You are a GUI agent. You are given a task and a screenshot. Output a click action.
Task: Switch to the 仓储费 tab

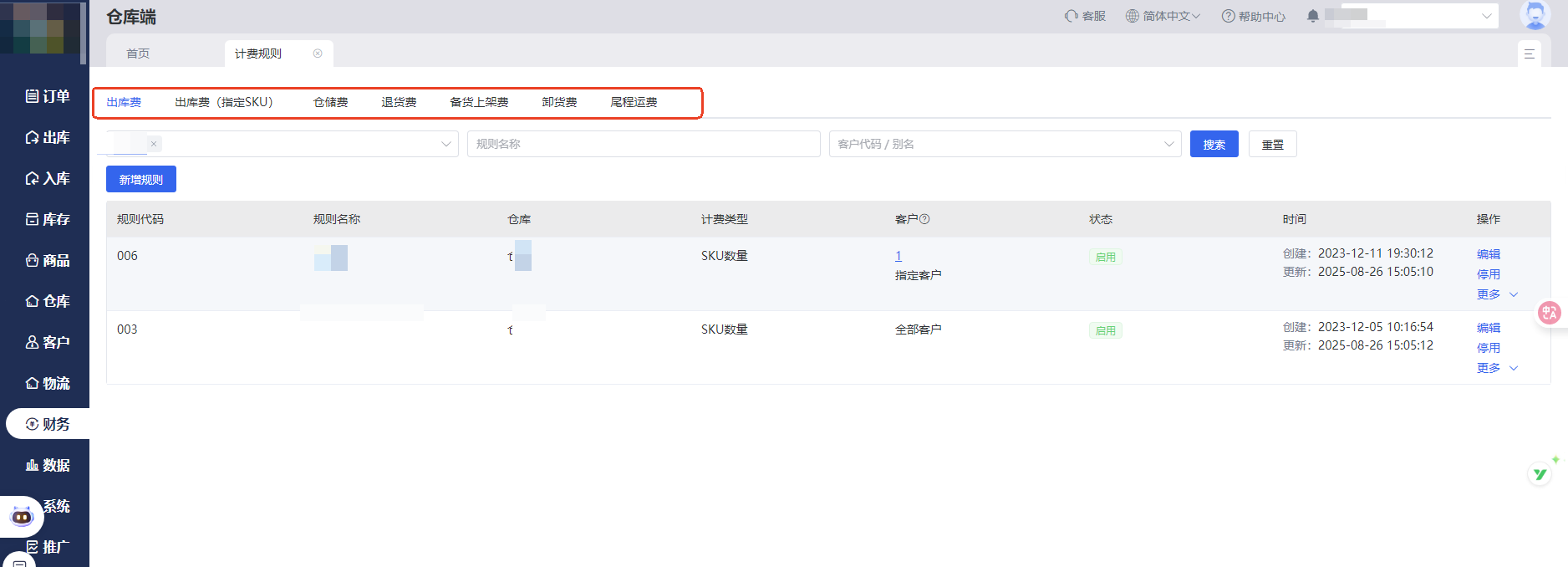click(330, 102)
